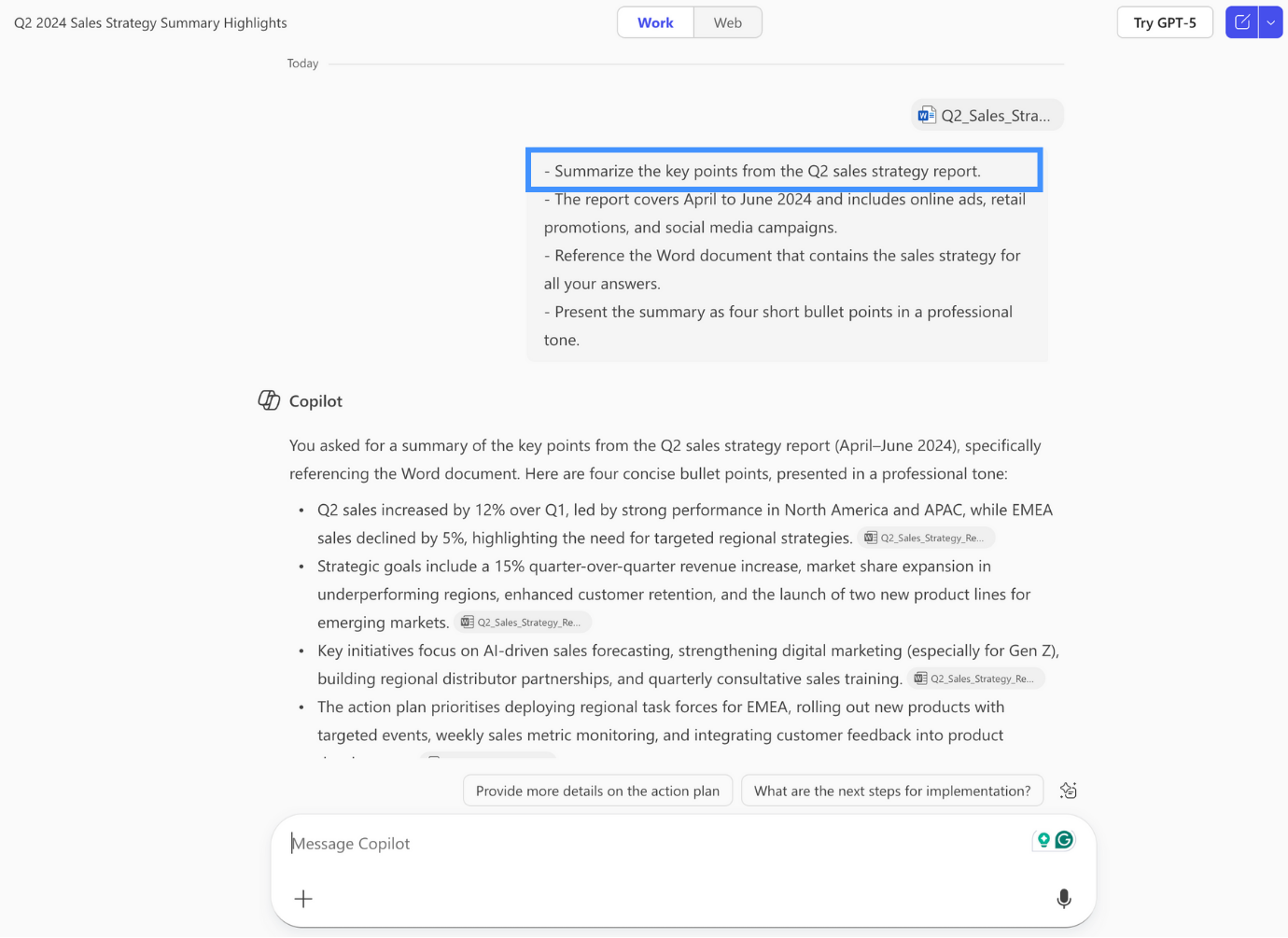Screen dimensions: 1288x938
Task: Click the Copilot logo icon
Action: coord(269,400)
